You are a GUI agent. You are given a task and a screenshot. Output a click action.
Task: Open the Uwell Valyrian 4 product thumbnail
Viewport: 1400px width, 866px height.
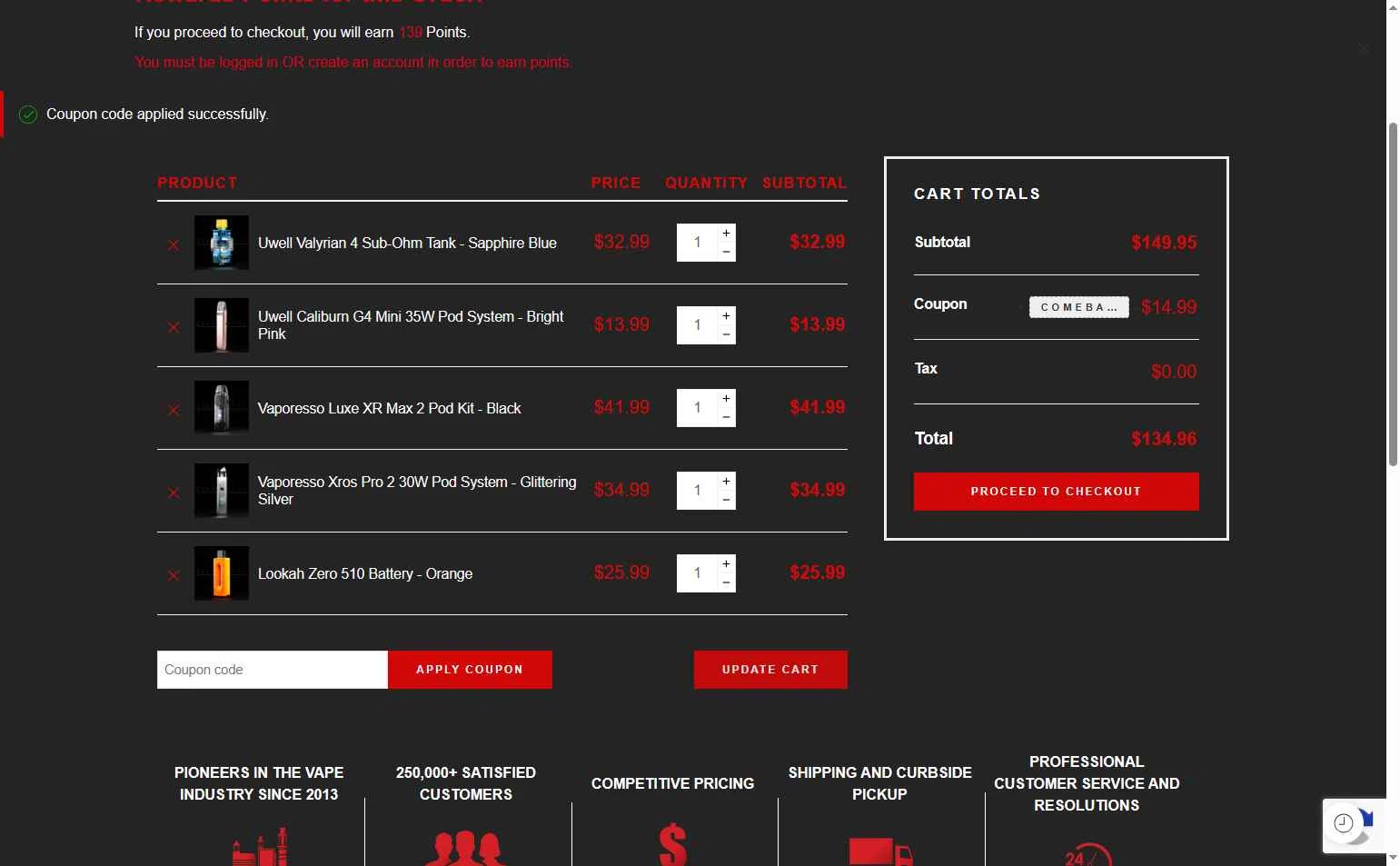(222, 243)
